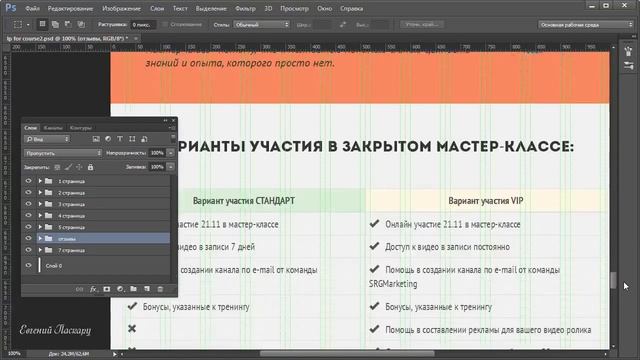Switch to the 'Каналы' tab
640x360 pixels.
(x=53, y=128)
